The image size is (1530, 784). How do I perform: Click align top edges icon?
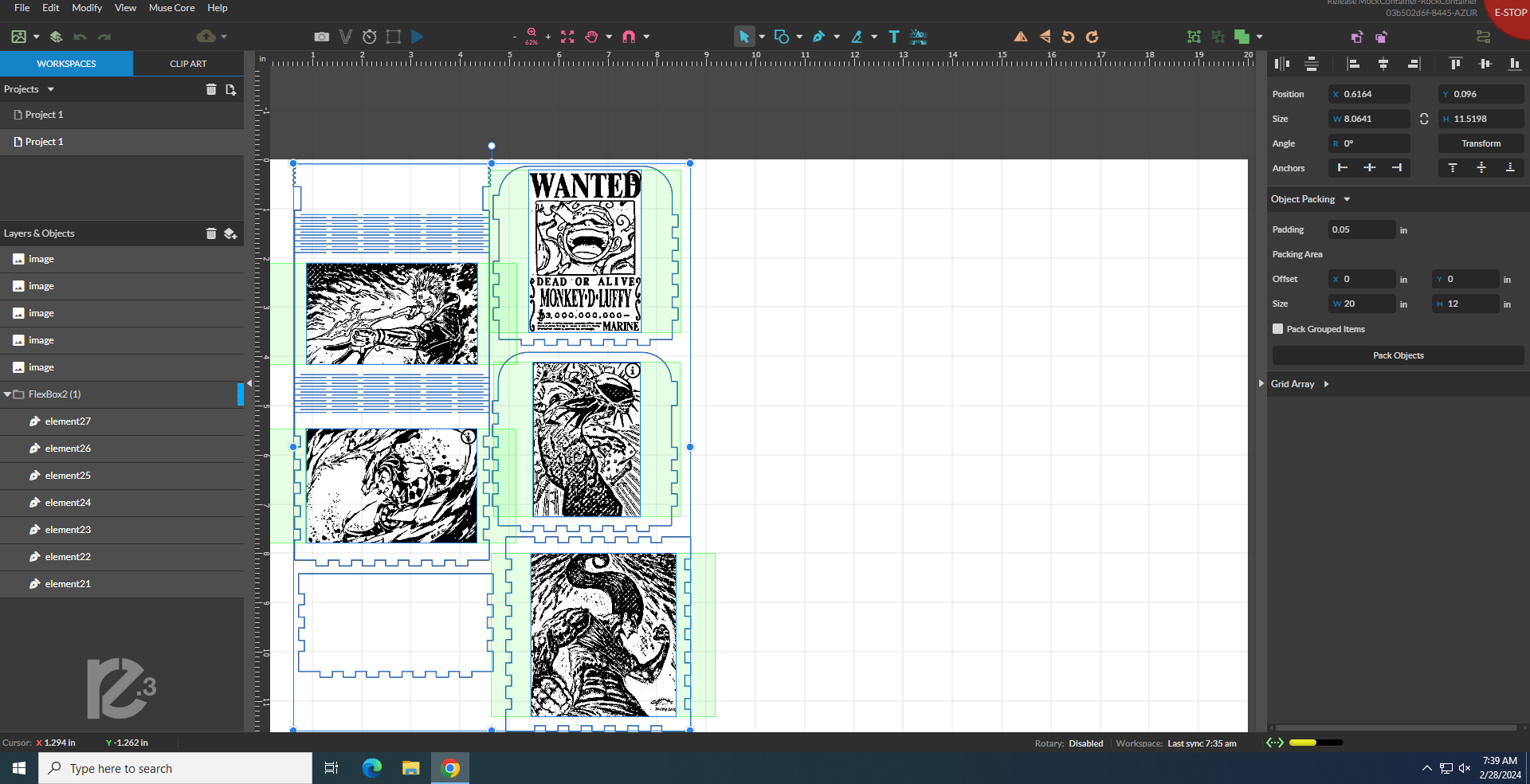tap(1455, 64)
